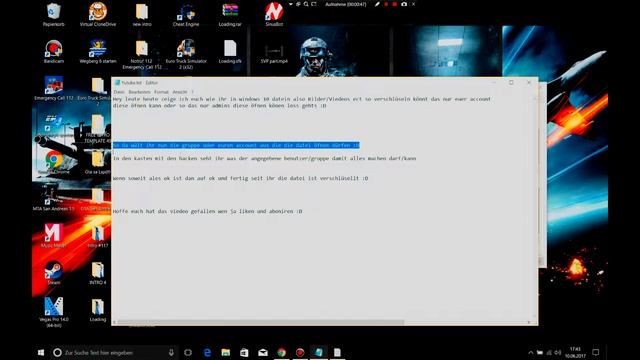Screen dimensions: 640x360
Task: Click the Editor scrollbar right arrow
Action: 529,322
